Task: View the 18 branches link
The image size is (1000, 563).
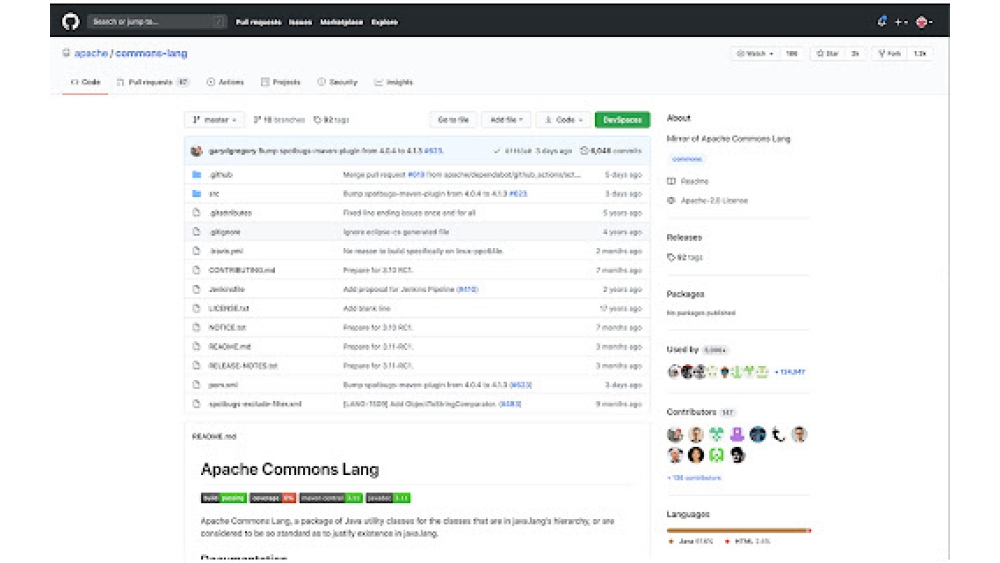Action: coord(279,120)
